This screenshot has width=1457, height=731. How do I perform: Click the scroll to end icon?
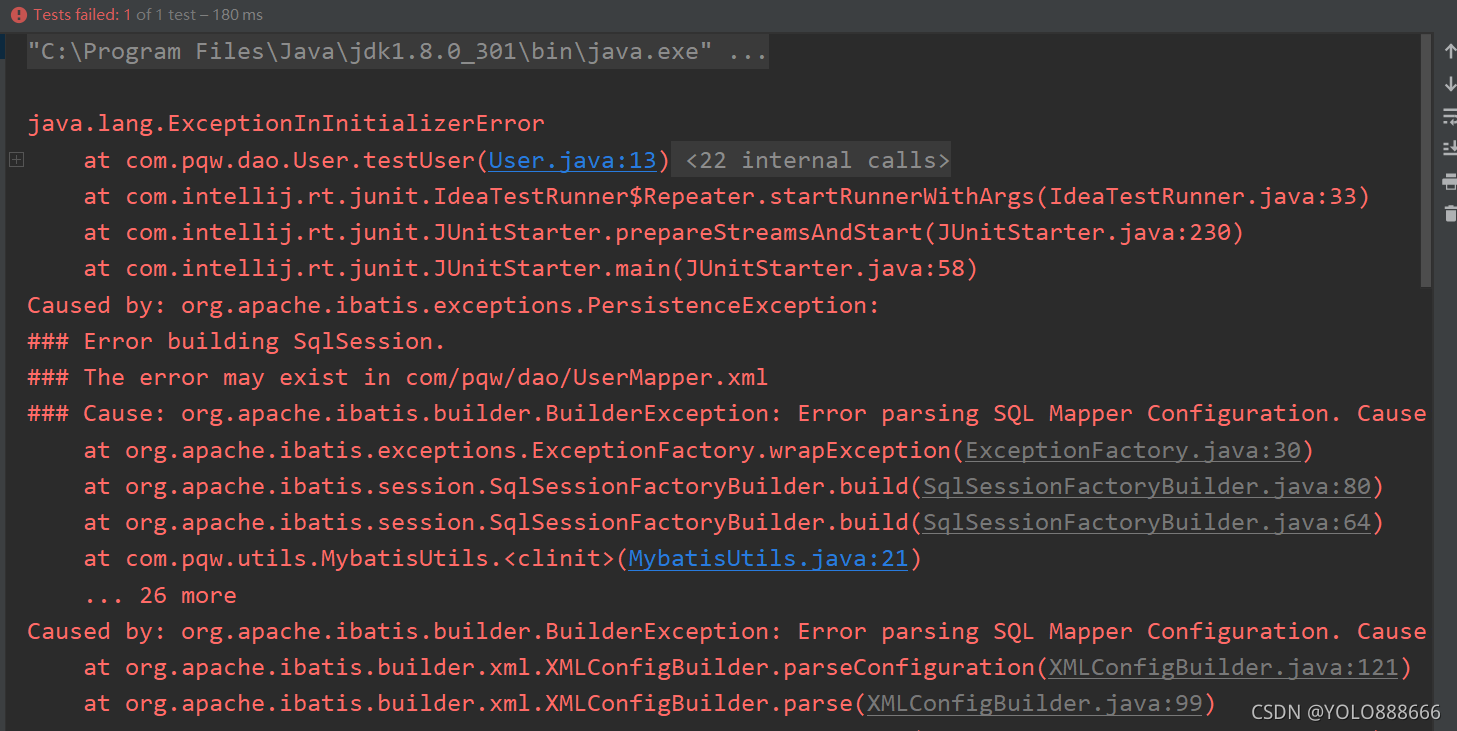[x=1449, y=149]
